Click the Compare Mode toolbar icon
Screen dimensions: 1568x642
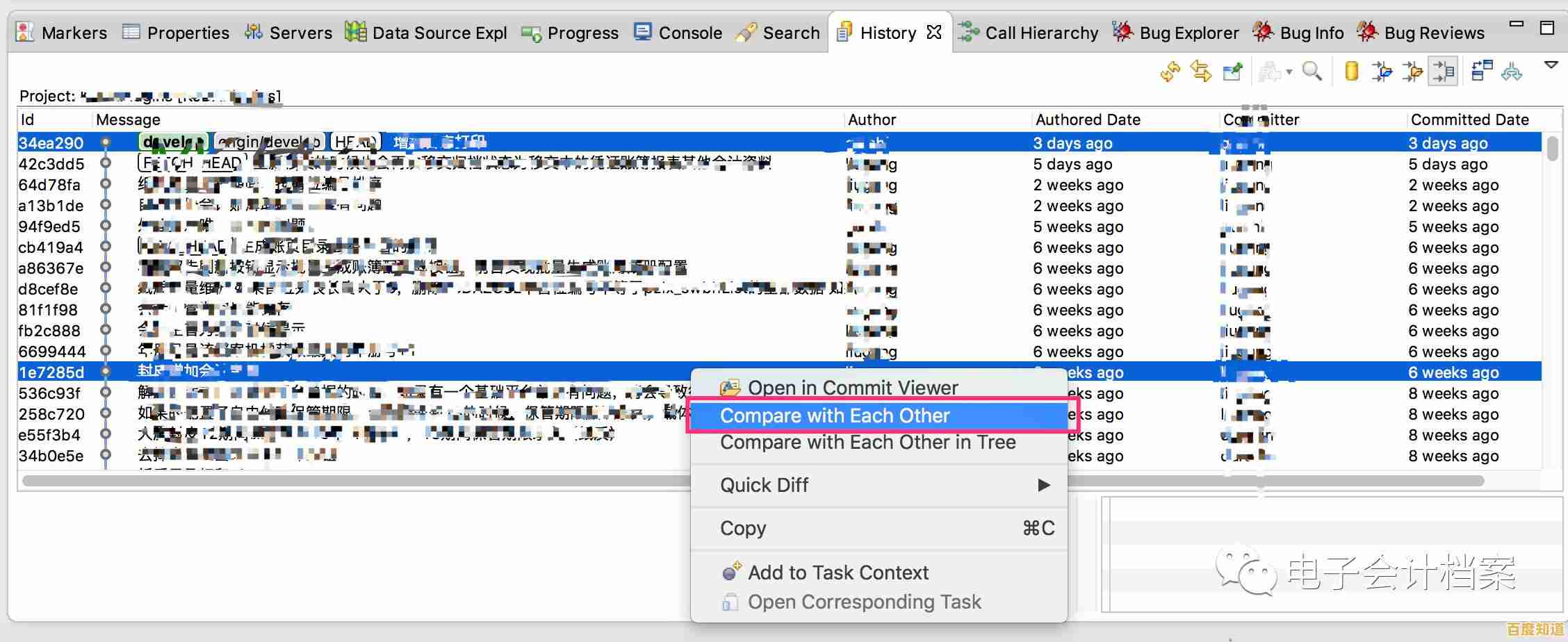(x=1480, y=72)
